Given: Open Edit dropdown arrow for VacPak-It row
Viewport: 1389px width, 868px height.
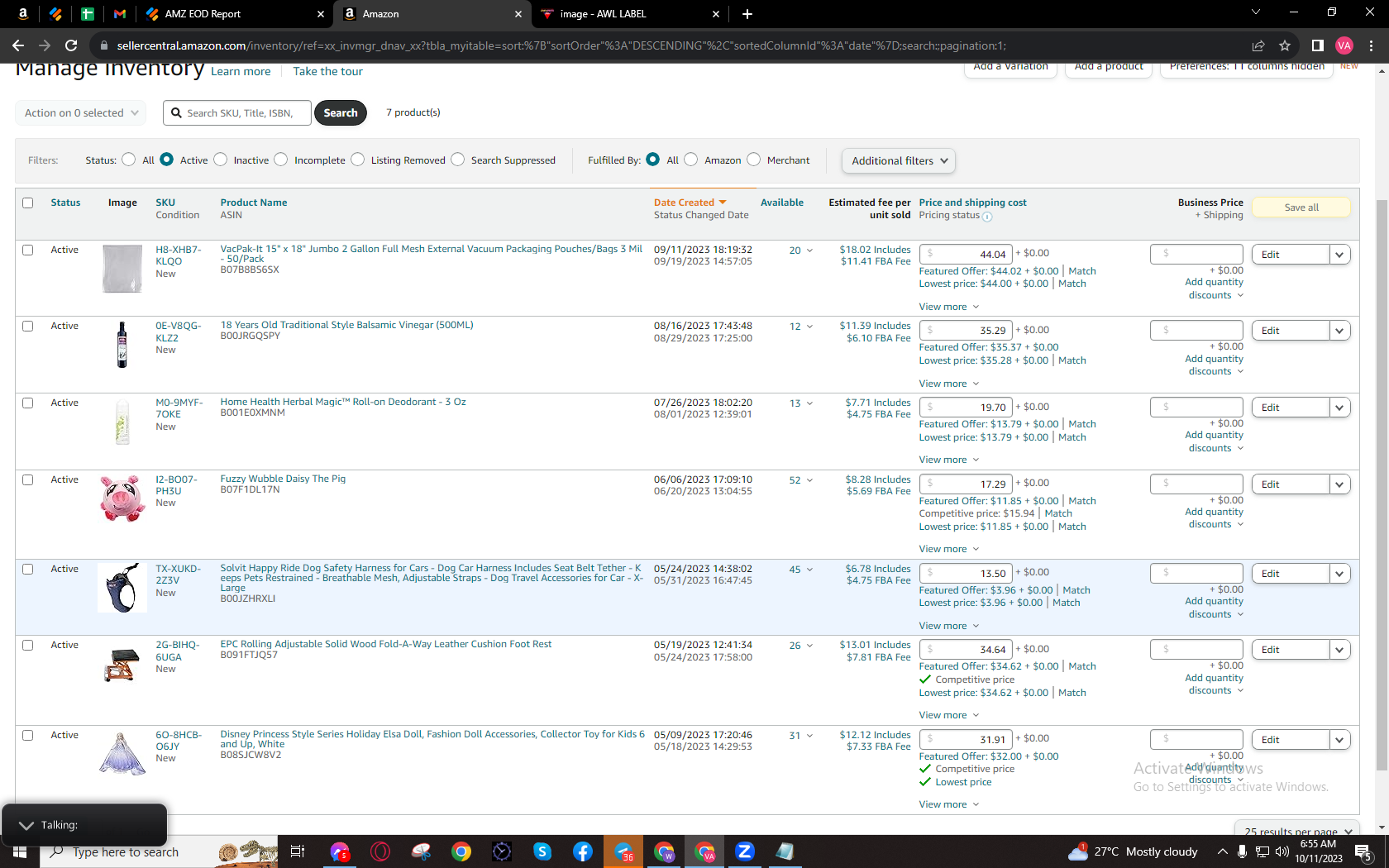Looking at the screenshot, I should point(1339,255).
